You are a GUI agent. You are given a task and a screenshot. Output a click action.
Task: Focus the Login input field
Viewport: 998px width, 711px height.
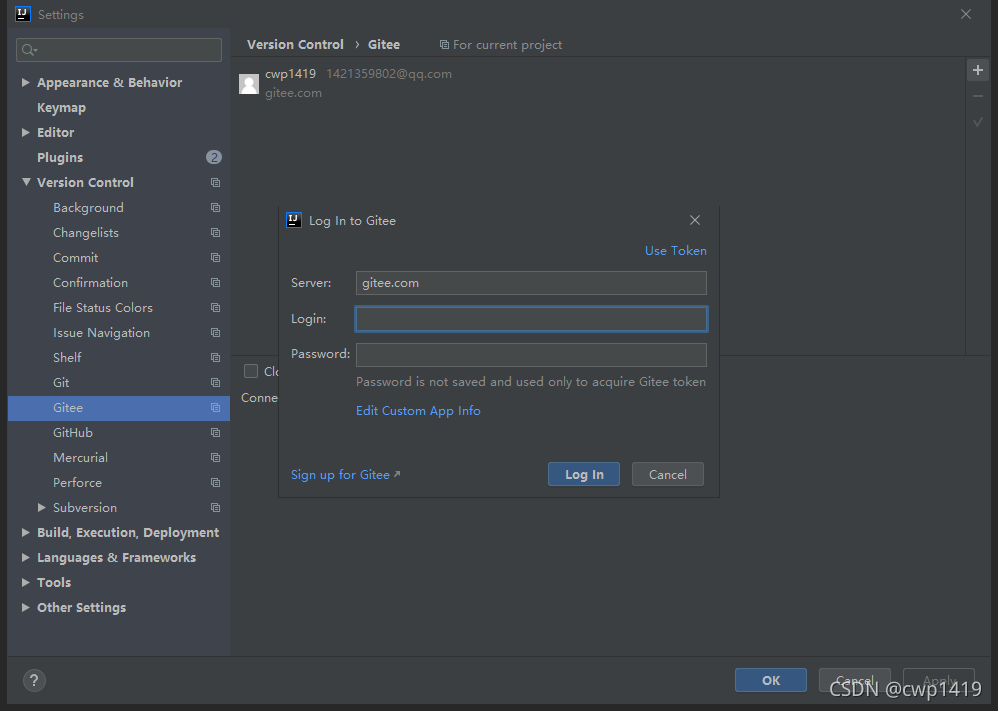coord(531,319)
